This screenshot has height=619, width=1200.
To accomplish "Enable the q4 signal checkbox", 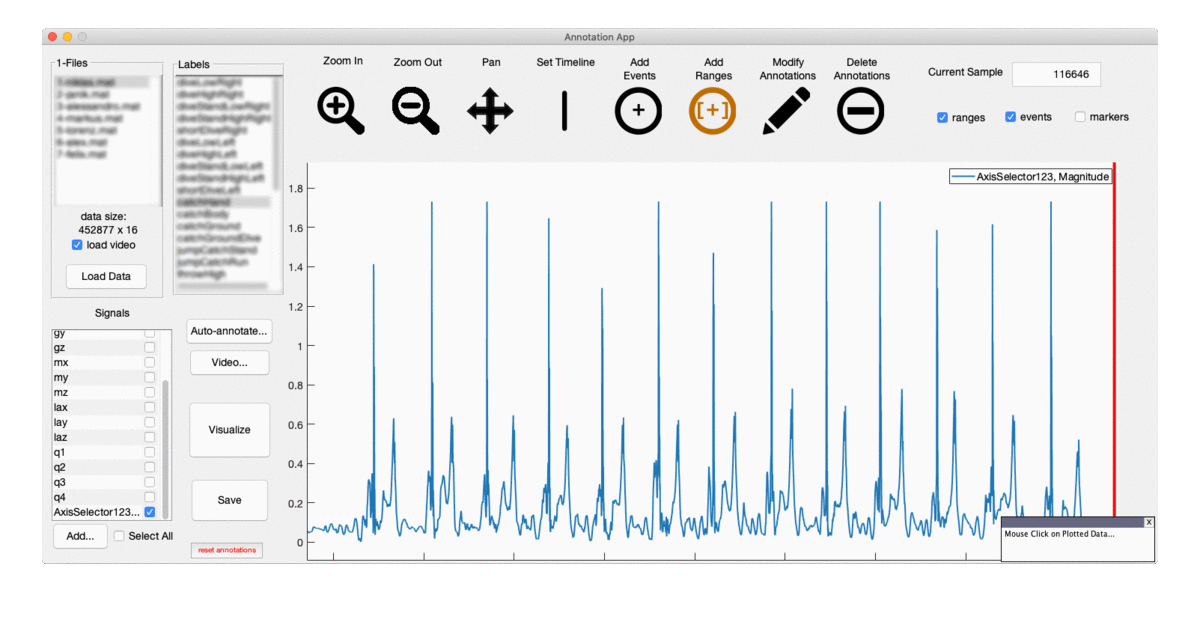I will [150, 497].
